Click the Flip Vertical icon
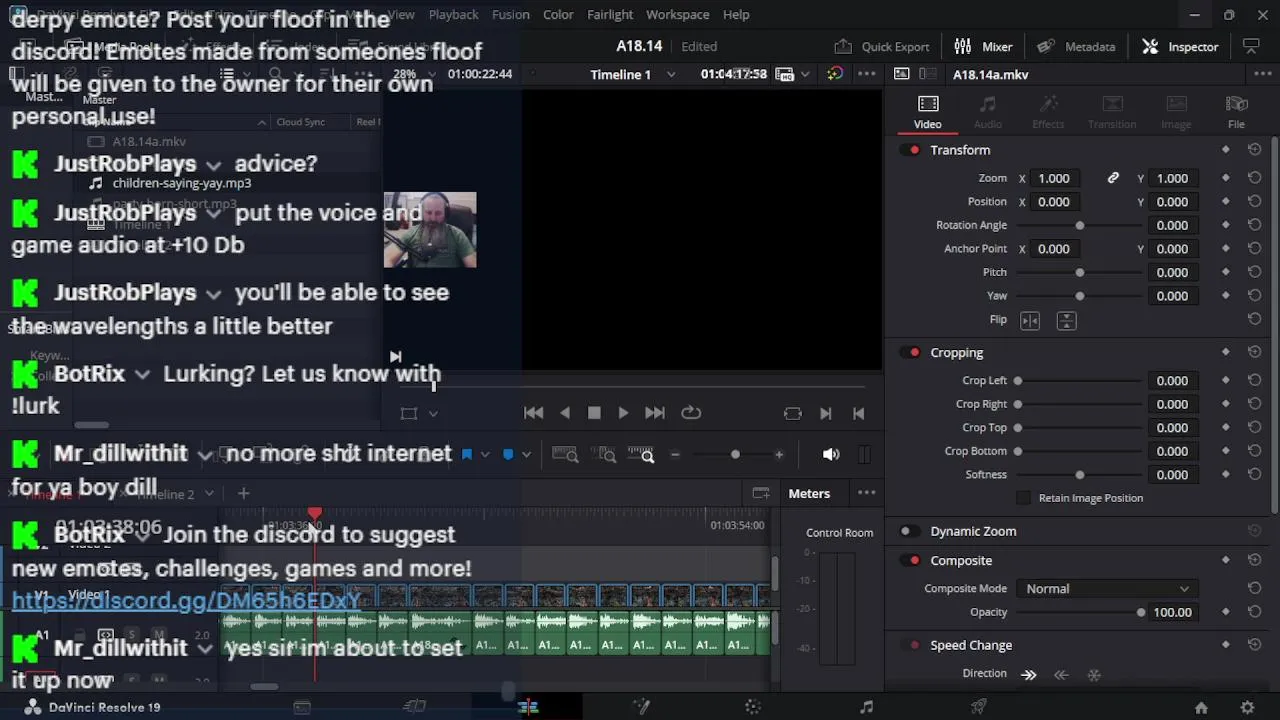Image resolution: width=1280 pixels, height=720 pixels. (x=1066, y=320)
